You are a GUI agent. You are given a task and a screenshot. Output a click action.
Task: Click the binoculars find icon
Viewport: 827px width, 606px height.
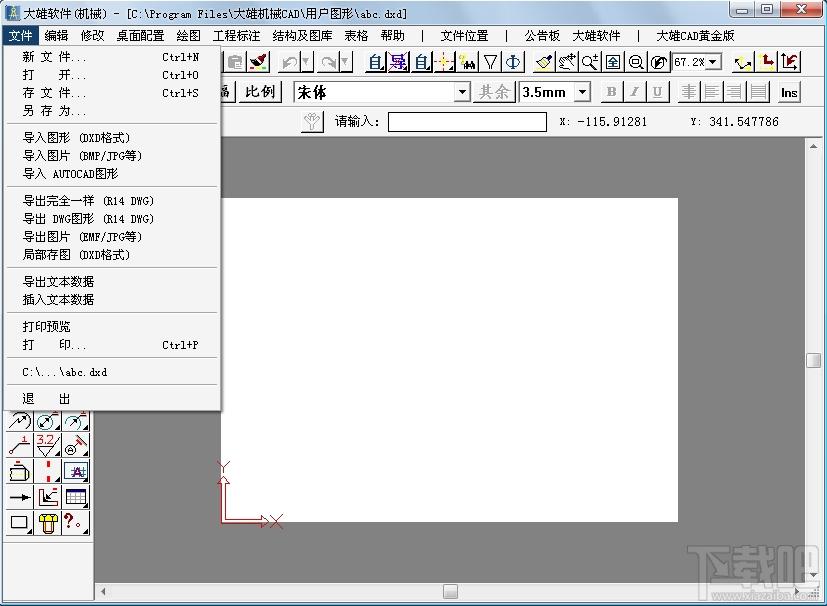coord(467,62)
